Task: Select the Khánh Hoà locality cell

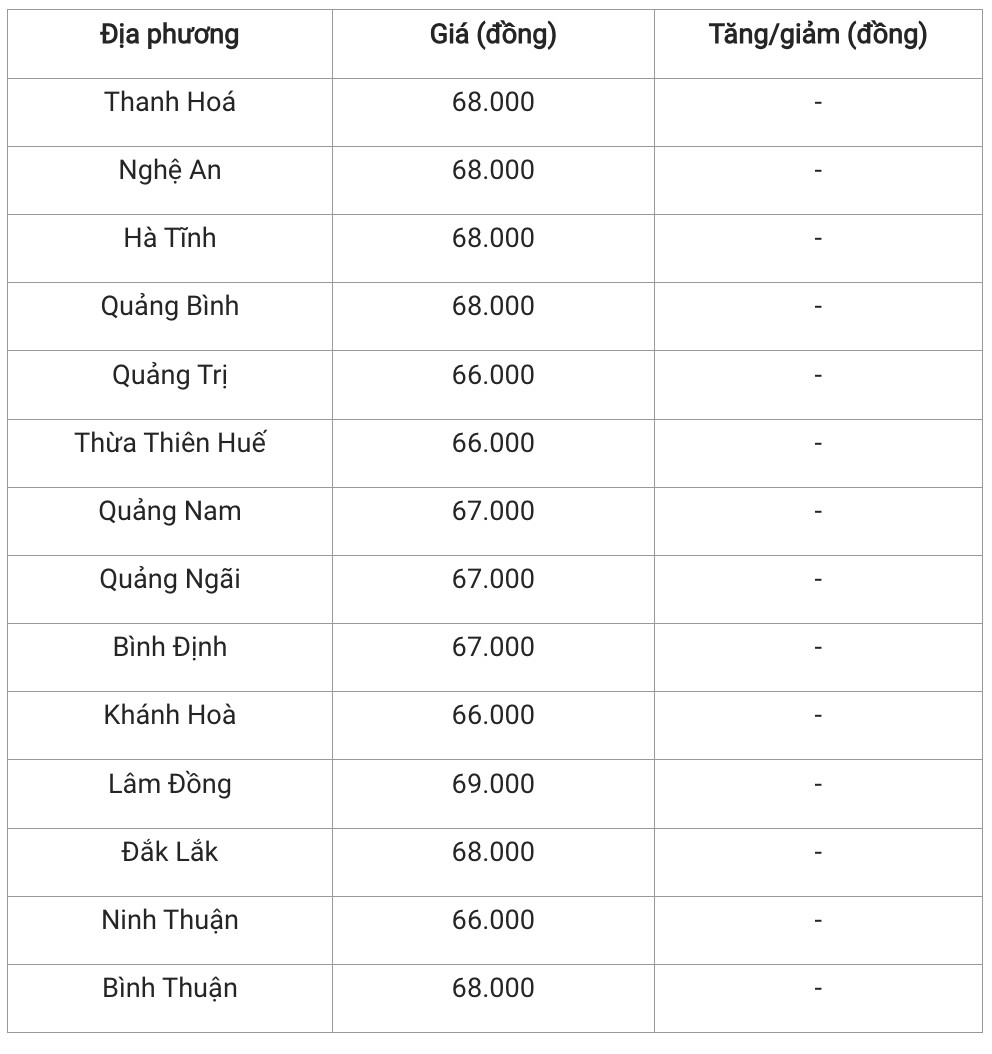Action: pos(170,715)
